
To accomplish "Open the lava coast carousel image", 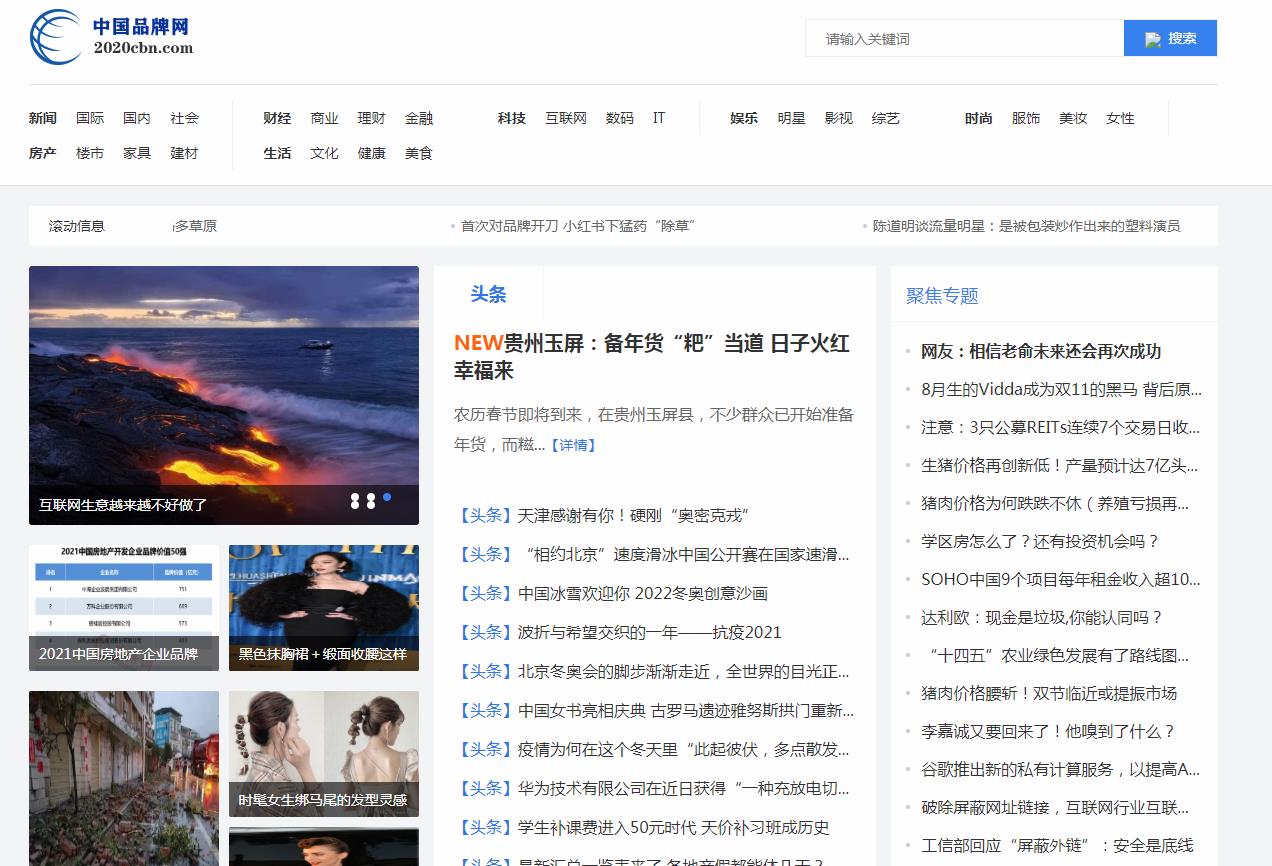I will 224,395.
